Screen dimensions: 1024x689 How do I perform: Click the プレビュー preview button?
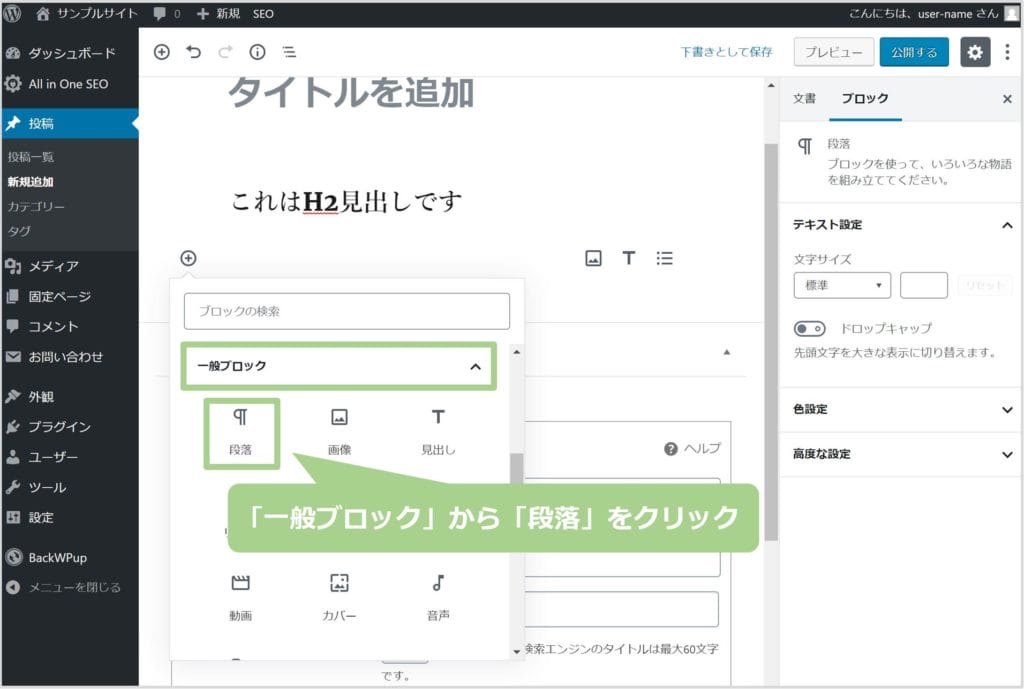(834, 52)
